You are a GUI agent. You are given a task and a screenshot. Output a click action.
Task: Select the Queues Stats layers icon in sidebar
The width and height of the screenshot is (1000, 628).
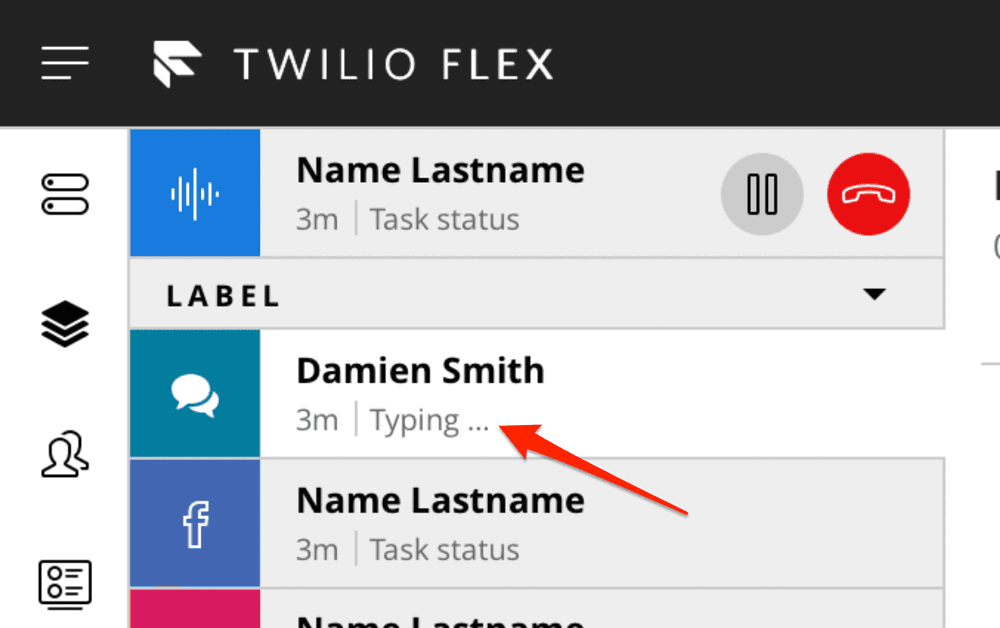(x=64, y=324)
